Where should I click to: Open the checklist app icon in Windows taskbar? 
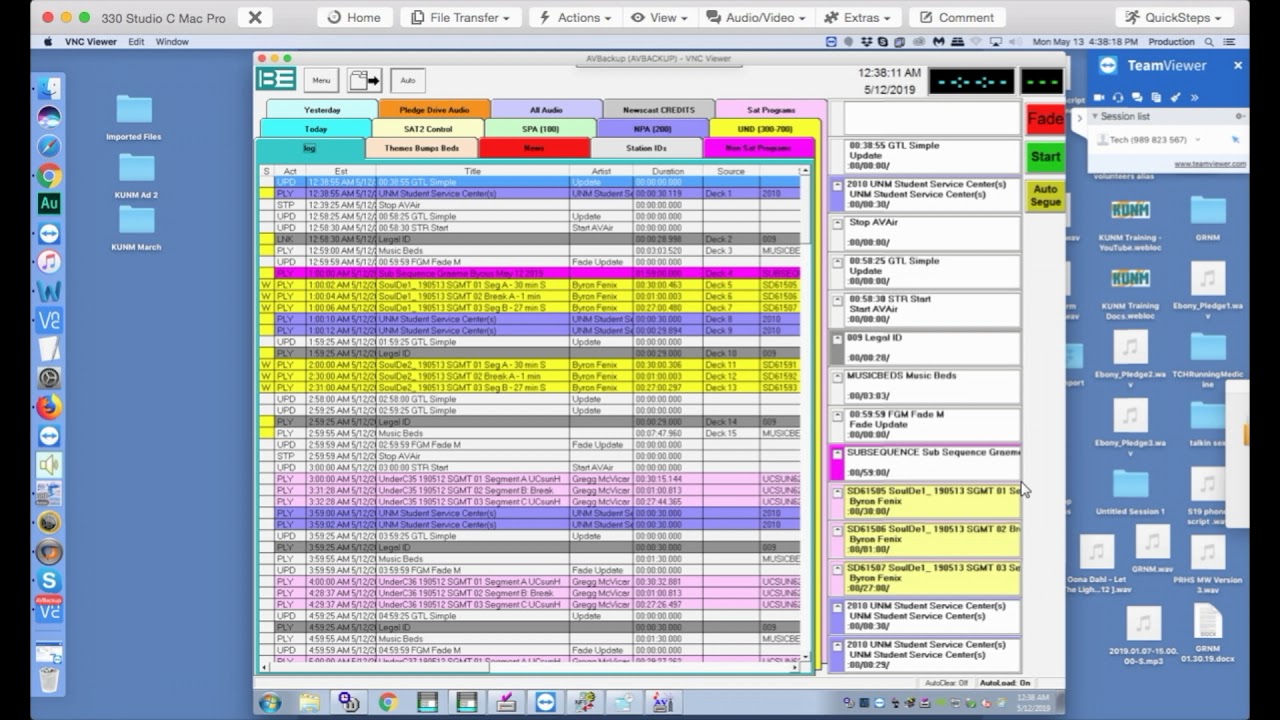click(x=505, y=702)
